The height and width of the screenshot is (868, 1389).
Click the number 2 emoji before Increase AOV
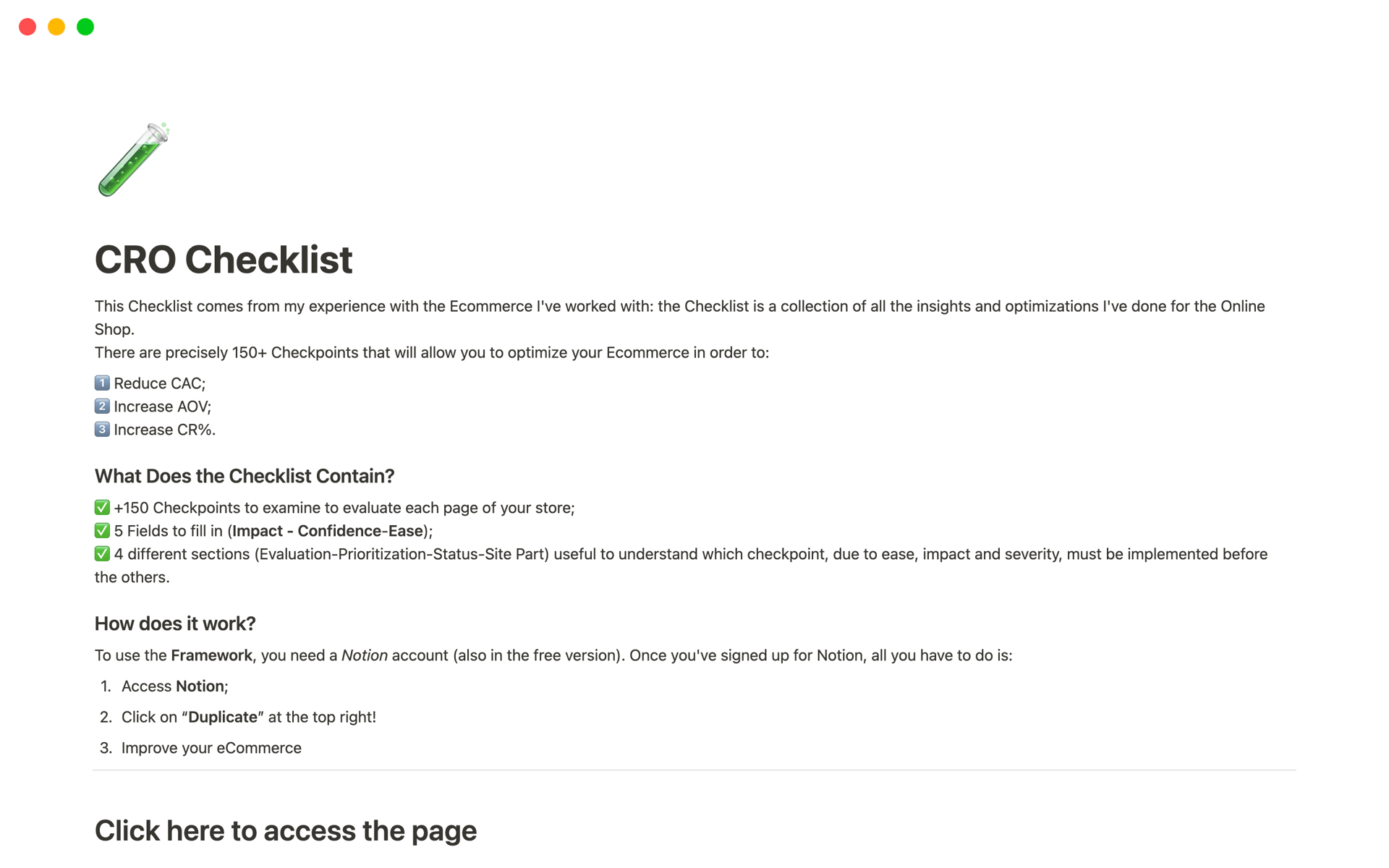click(x=102, y=406)
